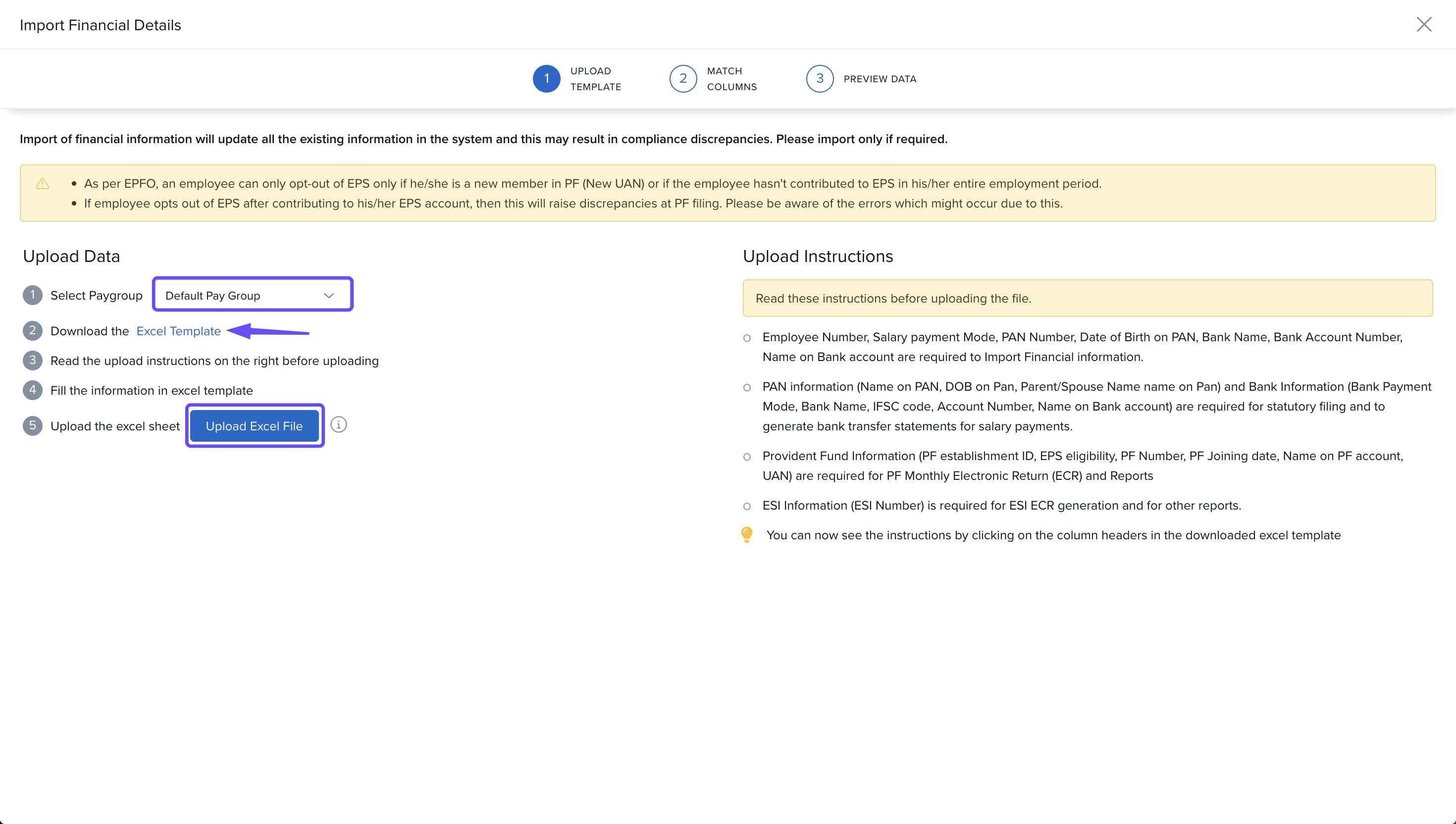Click step 1 circle in progress header
The height and width of the screenshot is (824, 1456).
tap(546, 79)
